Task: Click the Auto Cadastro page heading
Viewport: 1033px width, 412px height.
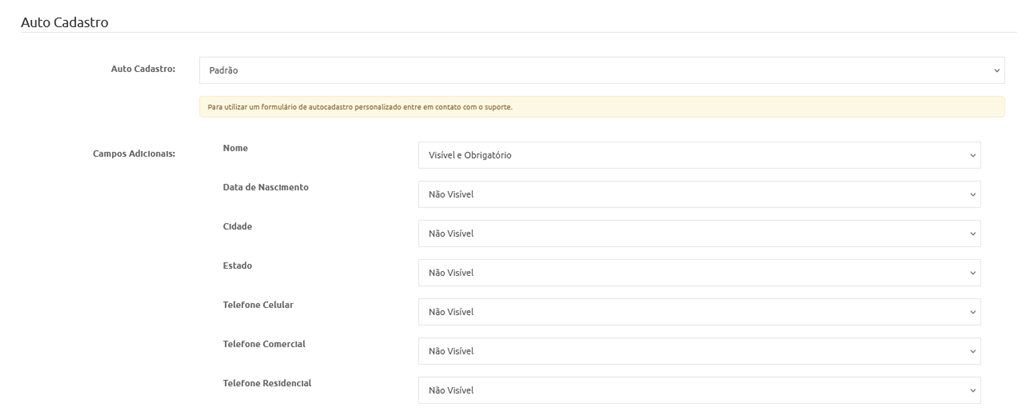Action: (x=64, y=21)
